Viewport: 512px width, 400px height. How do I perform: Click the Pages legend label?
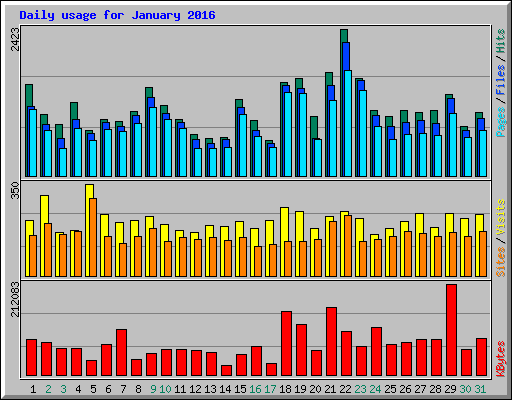point(501,122)
